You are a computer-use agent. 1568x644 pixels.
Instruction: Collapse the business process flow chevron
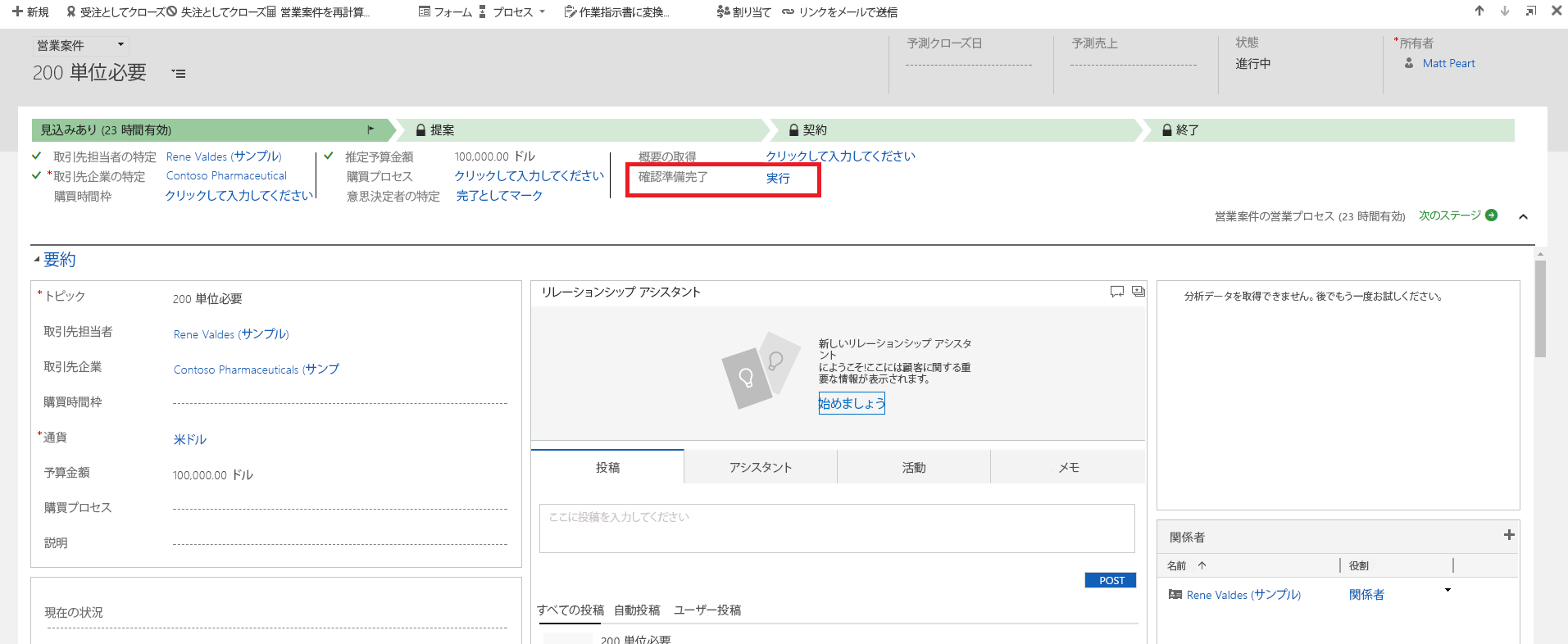click(1523, 217)
